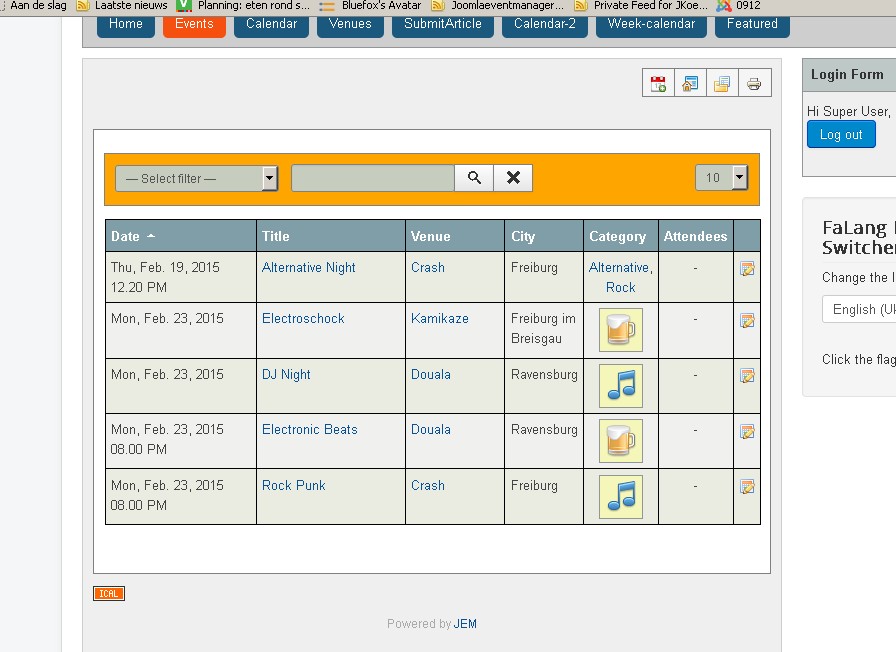
Task: Click the add event calendar icon
Action: tap(658, 84)
